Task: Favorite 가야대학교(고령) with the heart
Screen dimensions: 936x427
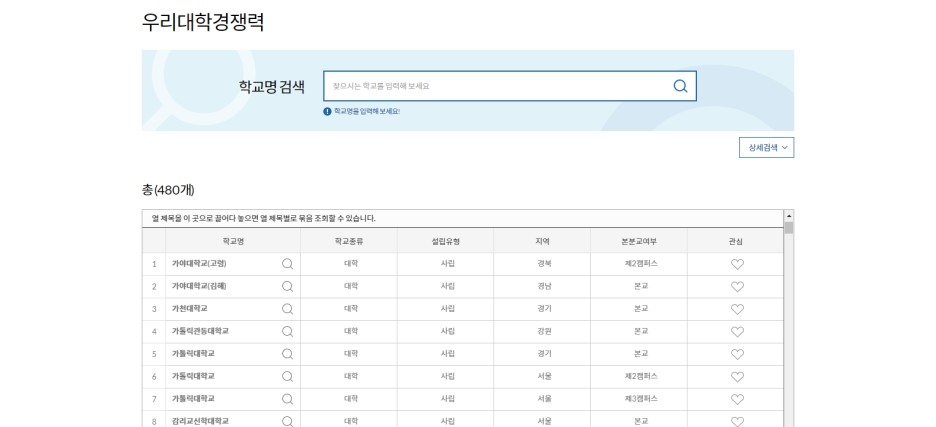Action: pos(737,264)
